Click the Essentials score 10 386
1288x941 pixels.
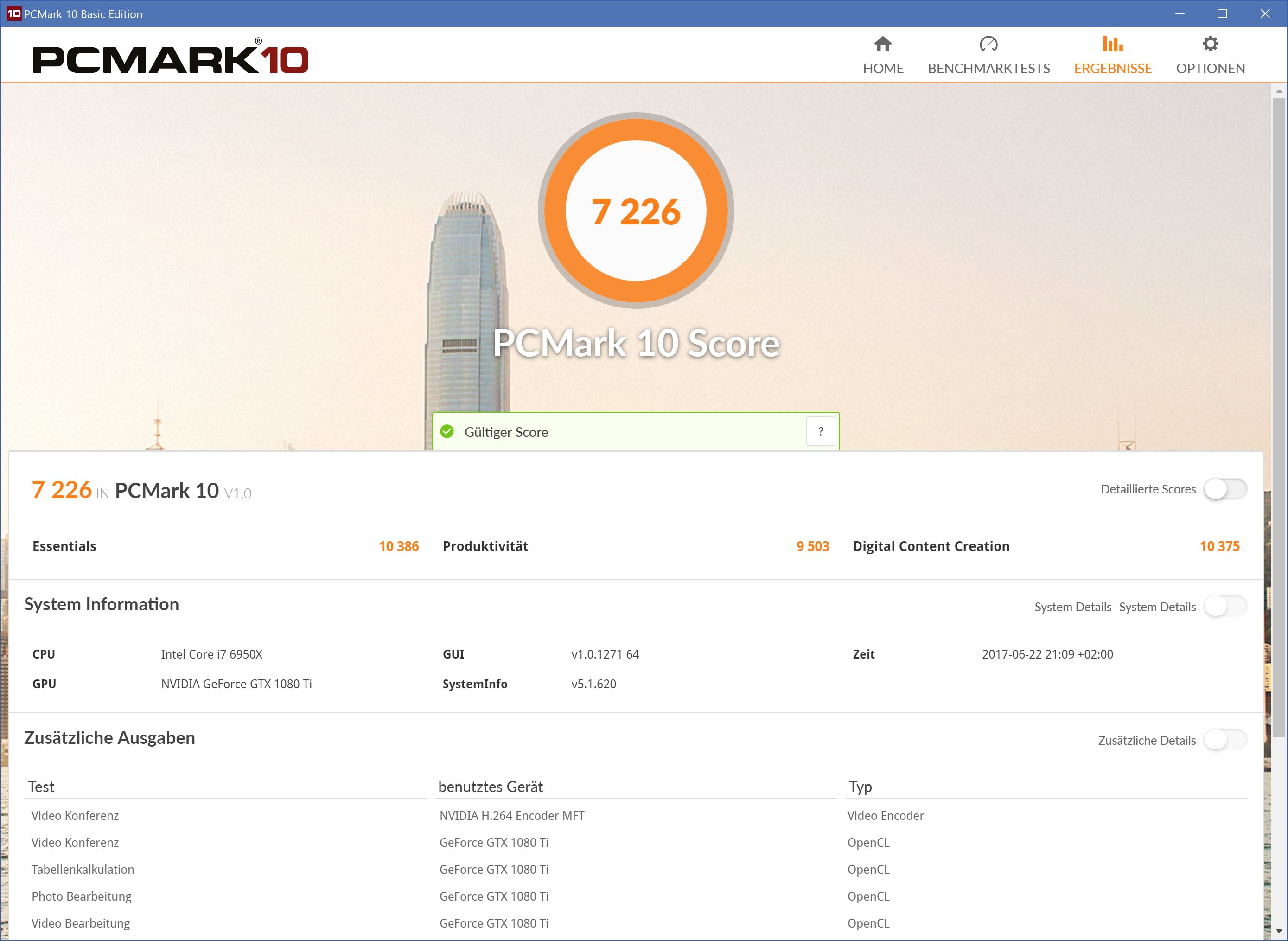[399, 546]
